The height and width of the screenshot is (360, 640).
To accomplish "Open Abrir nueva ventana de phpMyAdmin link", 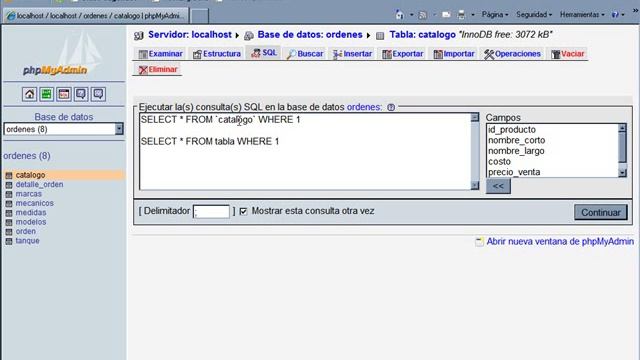I will point(560,242).
